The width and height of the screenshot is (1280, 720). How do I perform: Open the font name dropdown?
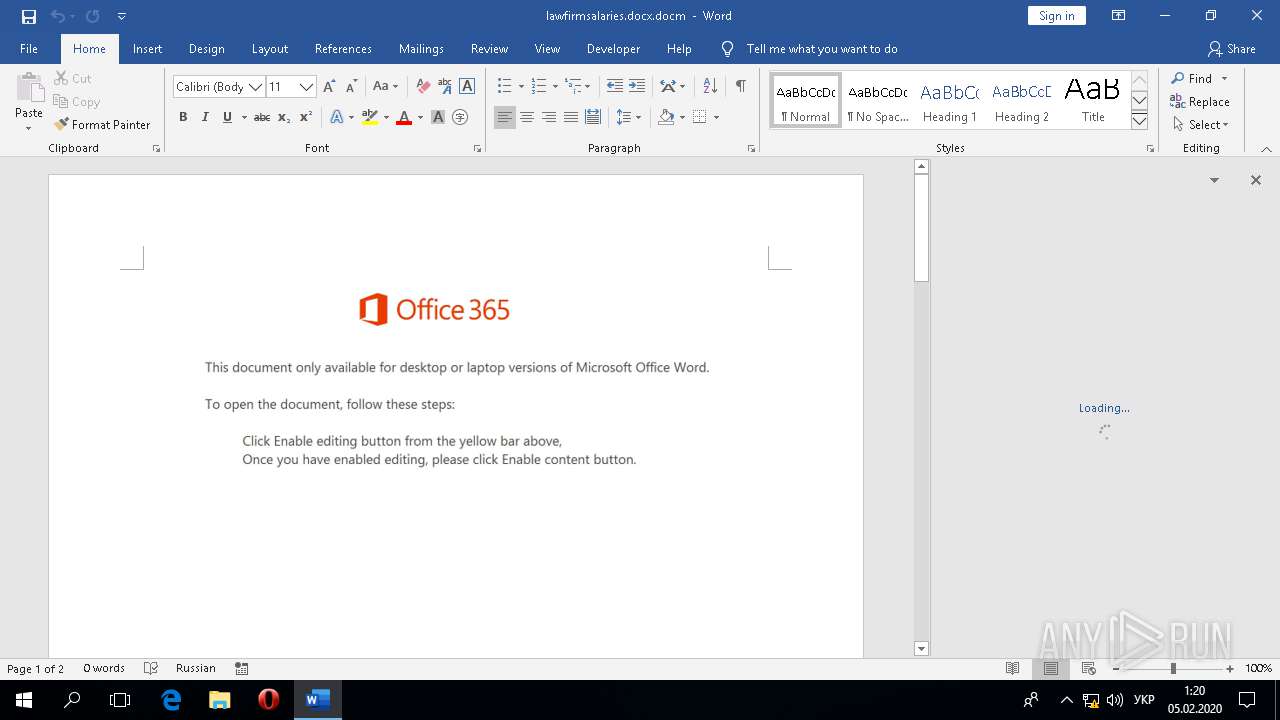coord(255,87)
